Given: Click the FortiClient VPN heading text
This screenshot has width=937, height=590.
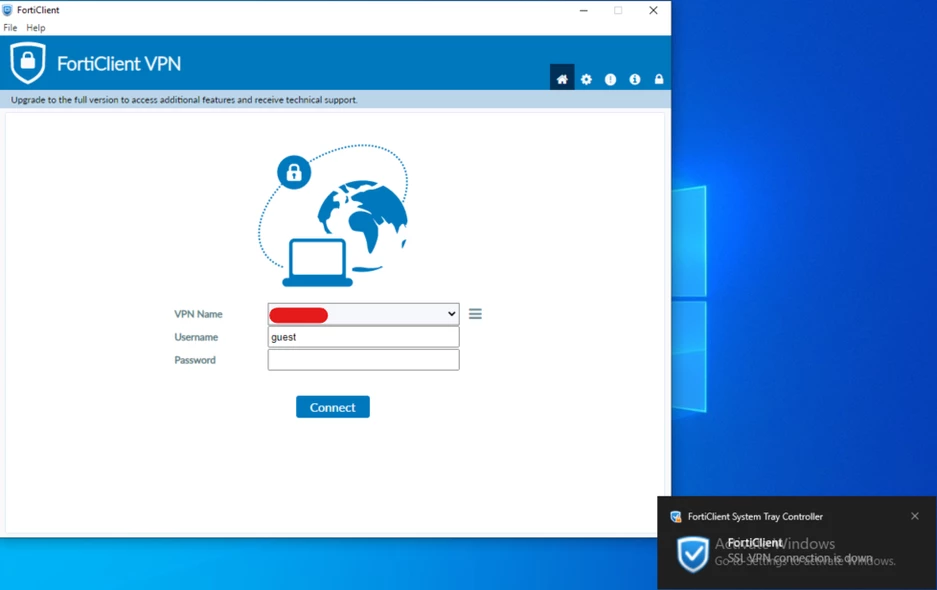Looking at the screenshot, I should [x=119, y=63].
